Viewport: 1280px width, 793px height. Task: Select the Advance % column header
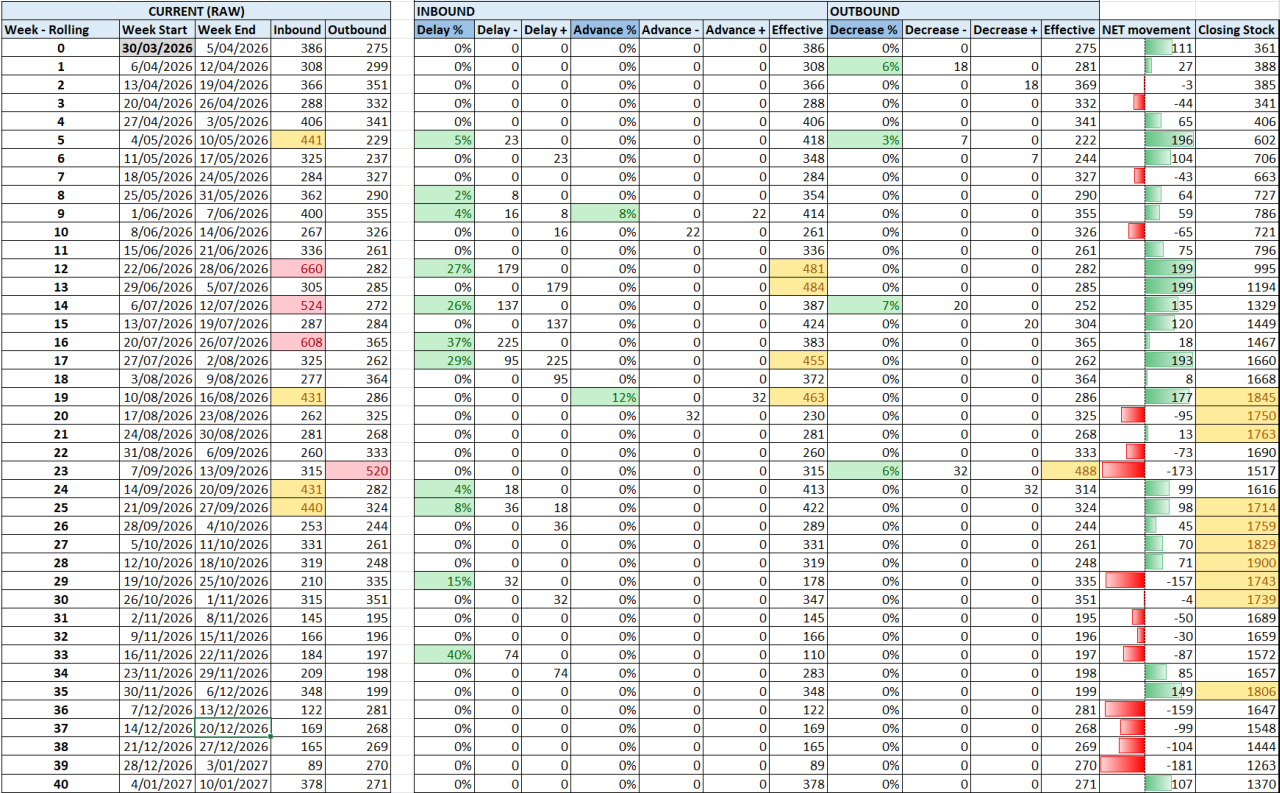click(606, 29)
